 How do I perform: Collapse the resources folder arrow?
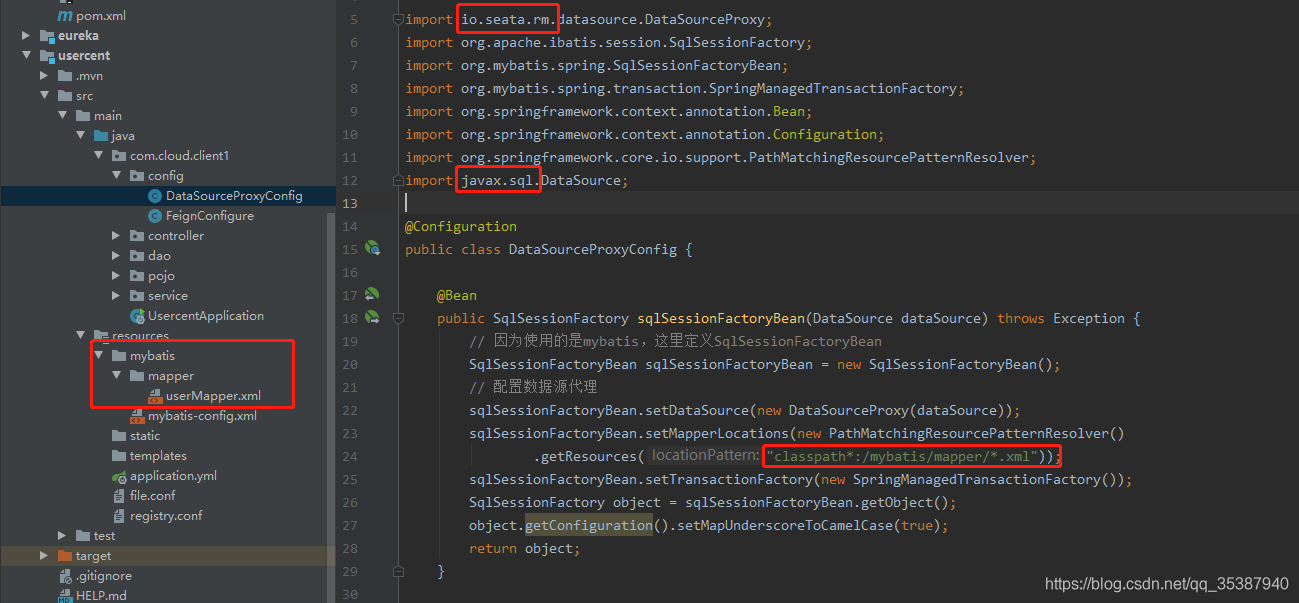(80, 336)
